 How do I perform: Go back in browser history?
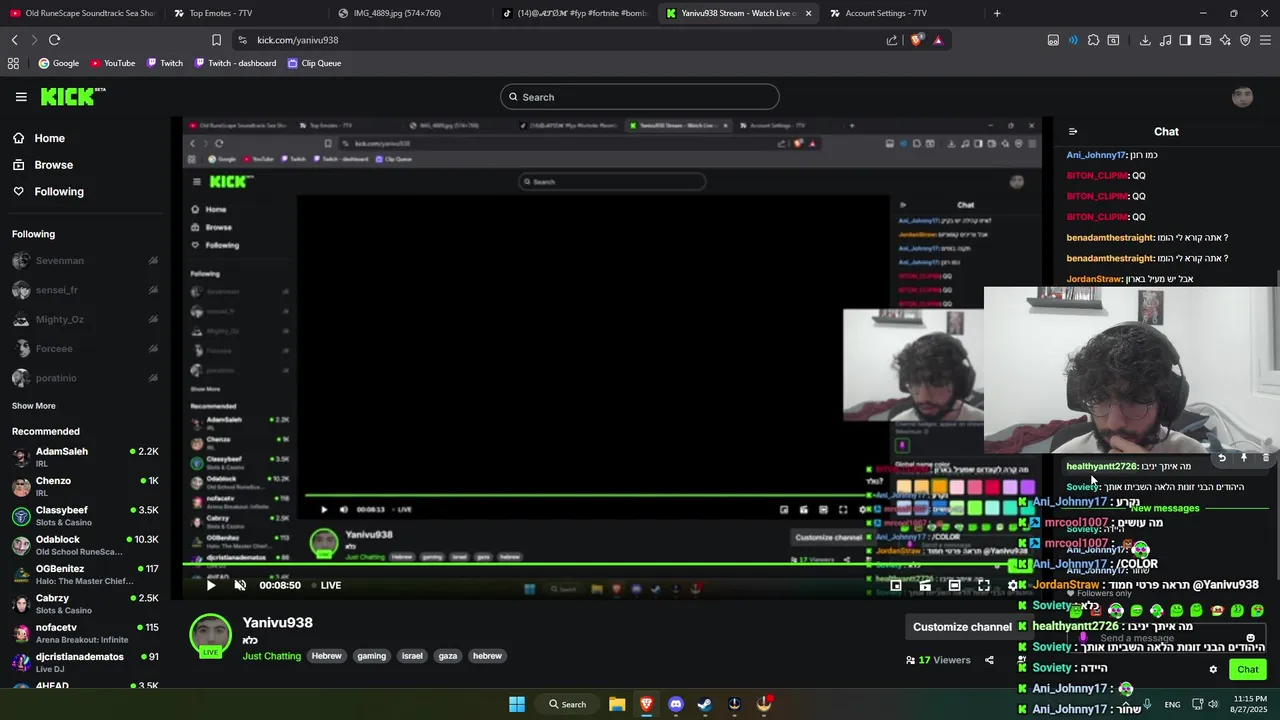coord(14,40)
